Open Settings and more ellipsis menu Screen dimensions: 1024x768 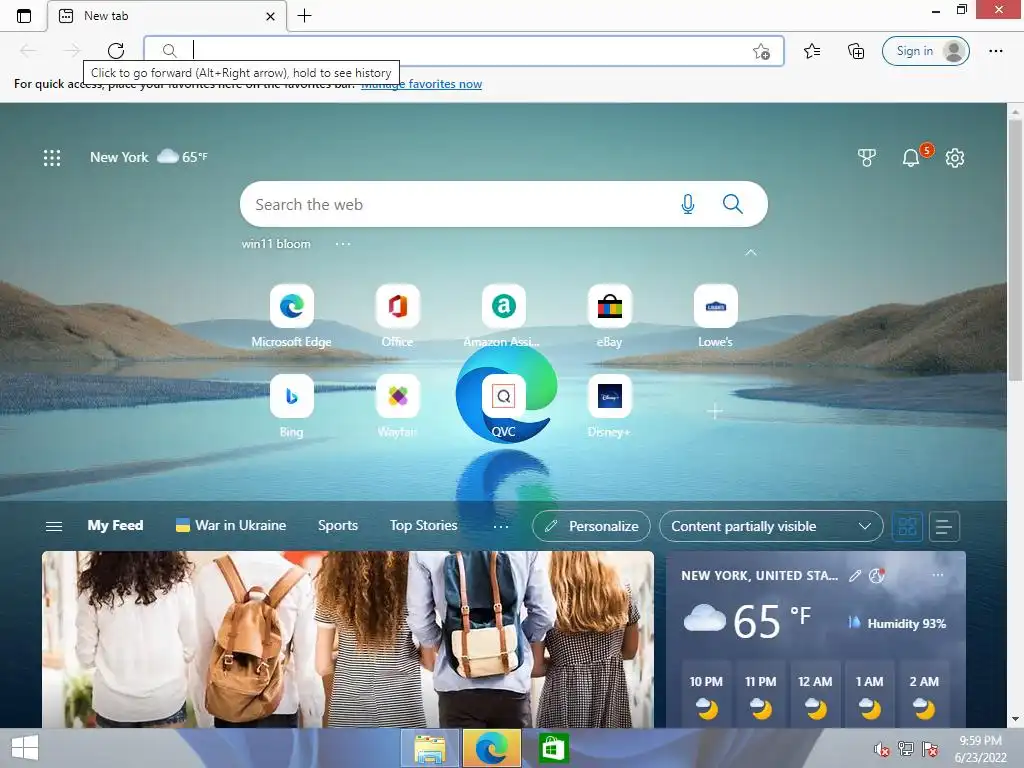(995, 51)
